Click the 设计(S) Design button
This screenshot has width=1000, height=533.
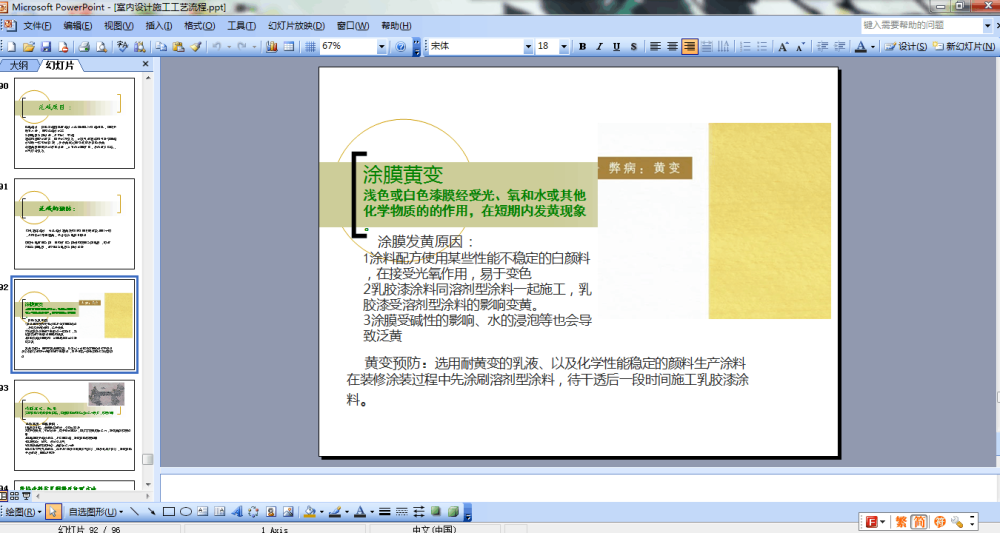click(906, 47)
